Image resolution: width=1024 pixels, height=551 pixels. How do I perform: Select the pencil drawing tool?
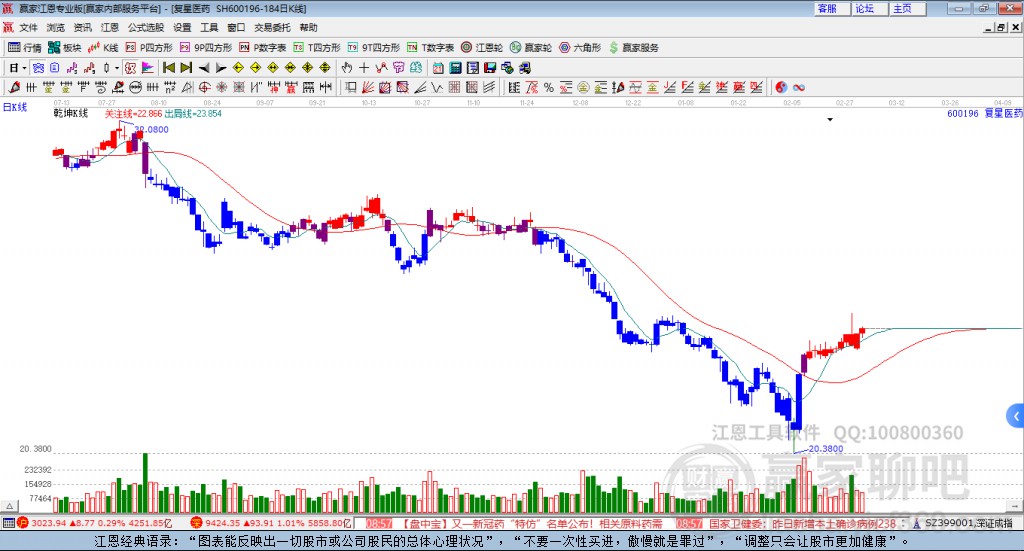14,87
